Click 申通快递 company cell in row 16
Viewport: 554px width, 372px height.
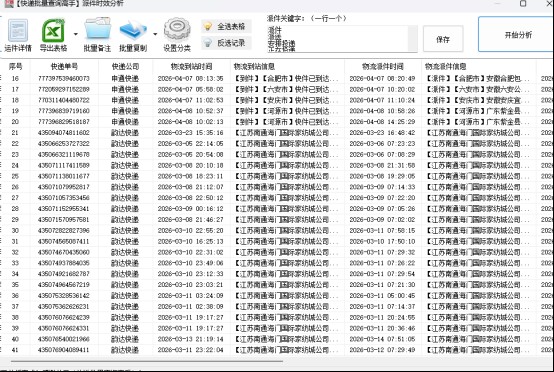click(125, 78)
